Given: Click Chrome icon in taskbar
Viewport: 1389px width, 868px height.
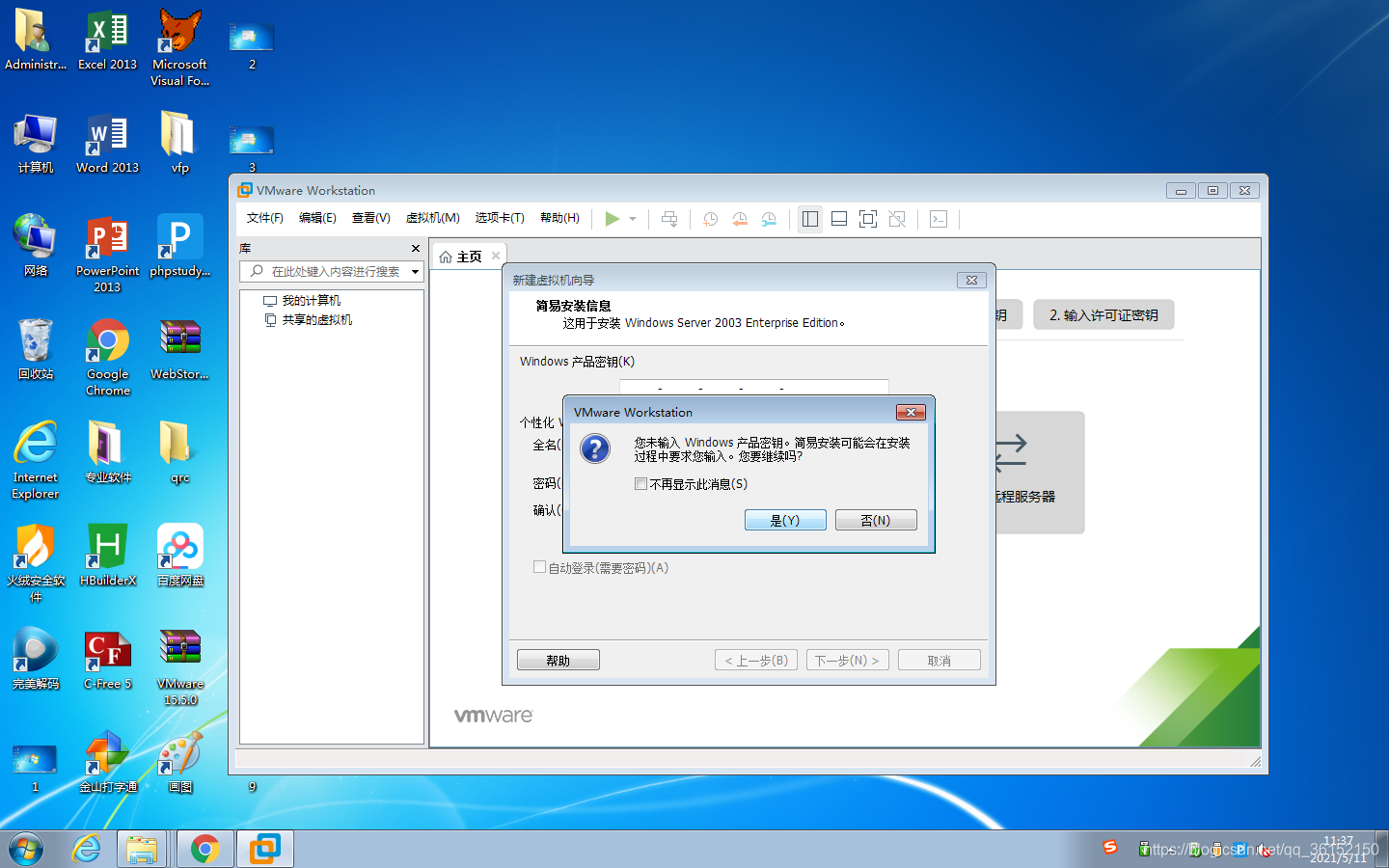Looking at the screenshot, I should (x=204, y=849).
